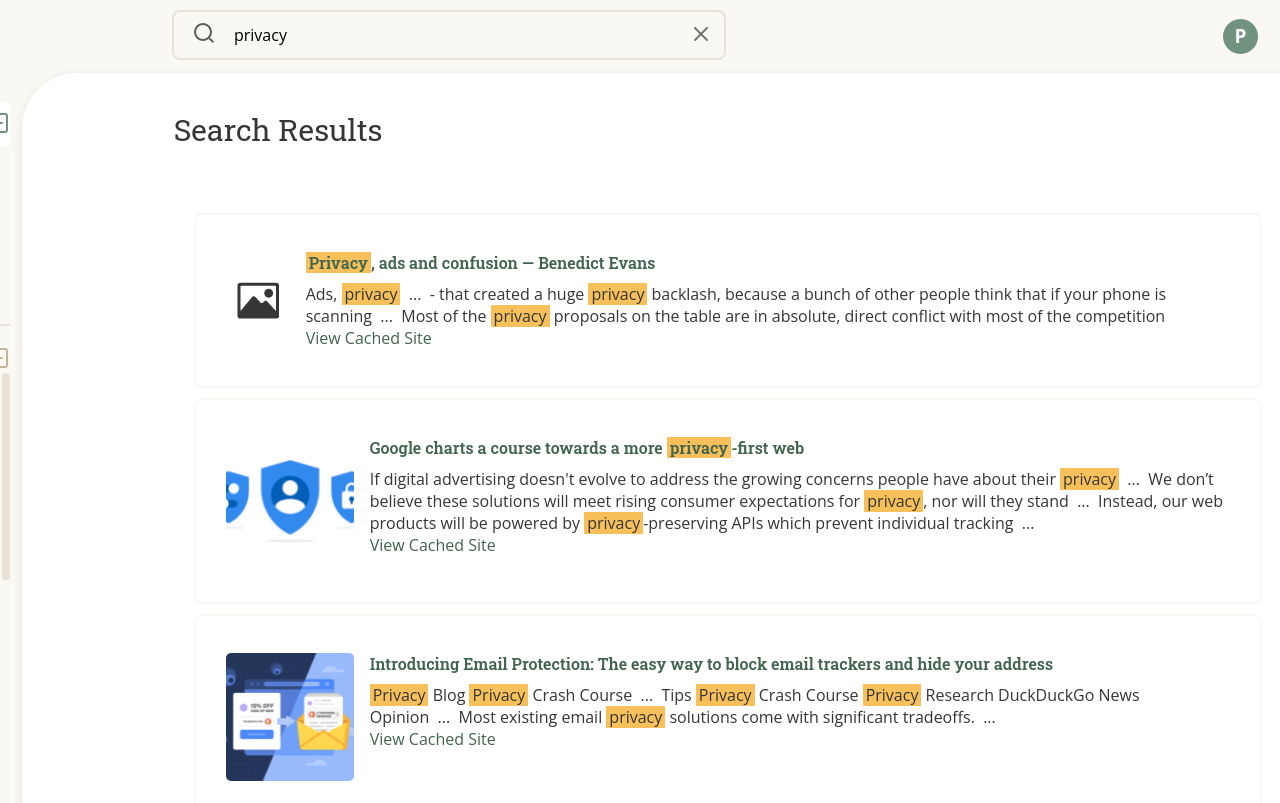Viewport: 1280px width, 803px height.
Task: Click the snippet beginning "If digital advertising doesn't evolve"
Action: click(x=796, y=501)
